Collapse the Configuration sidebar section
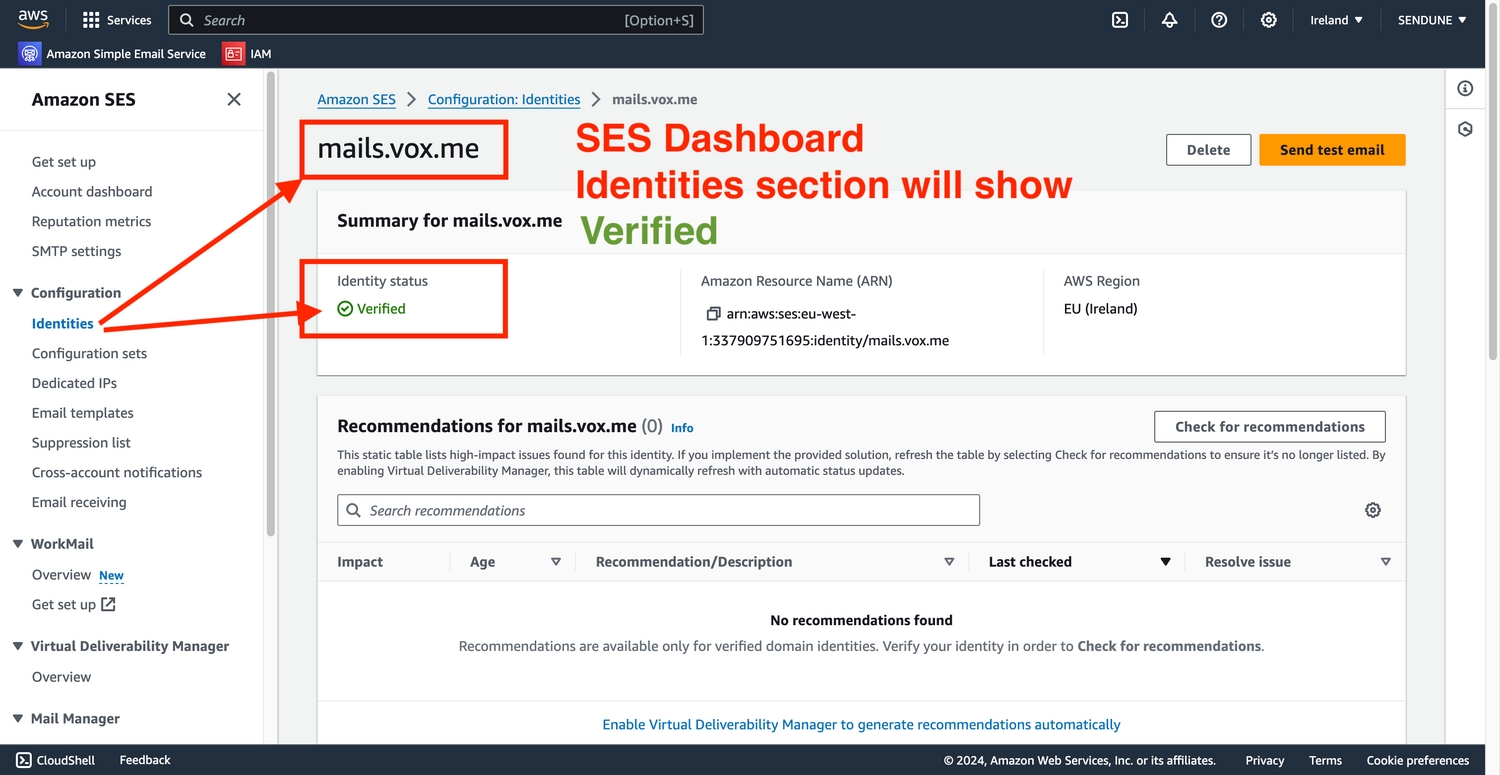The image size is (1500, 775). point(18,293)
